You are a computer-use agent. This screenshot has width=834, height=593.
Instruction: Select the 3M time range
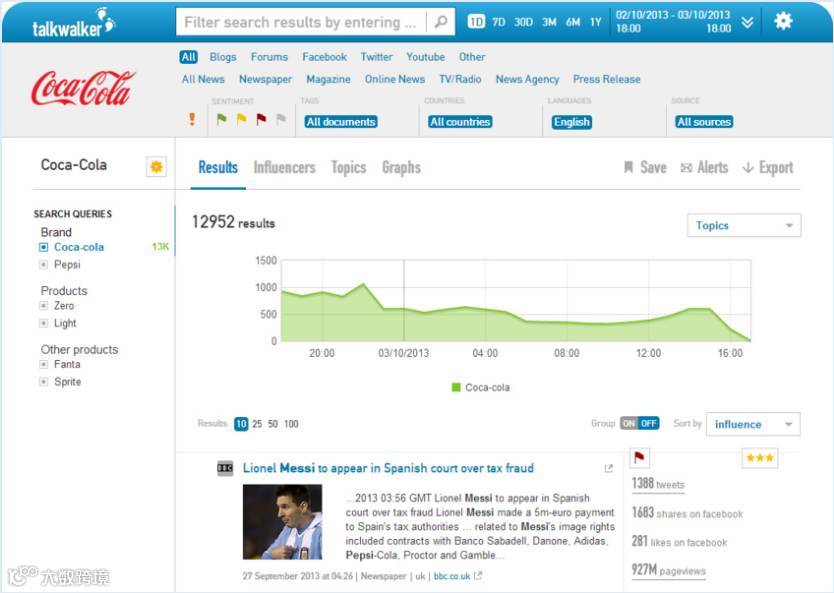tap(549, 22)
